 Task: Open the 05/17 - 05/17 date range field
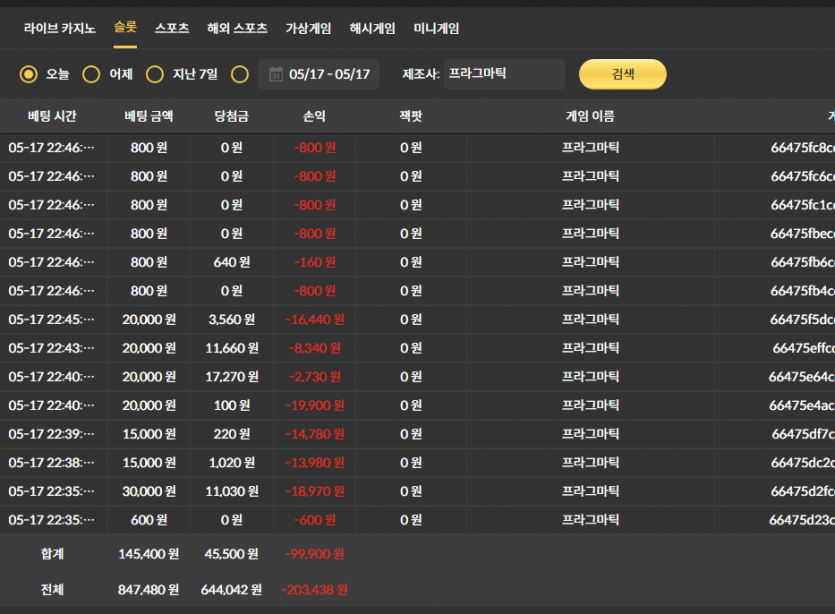(318, 74)
